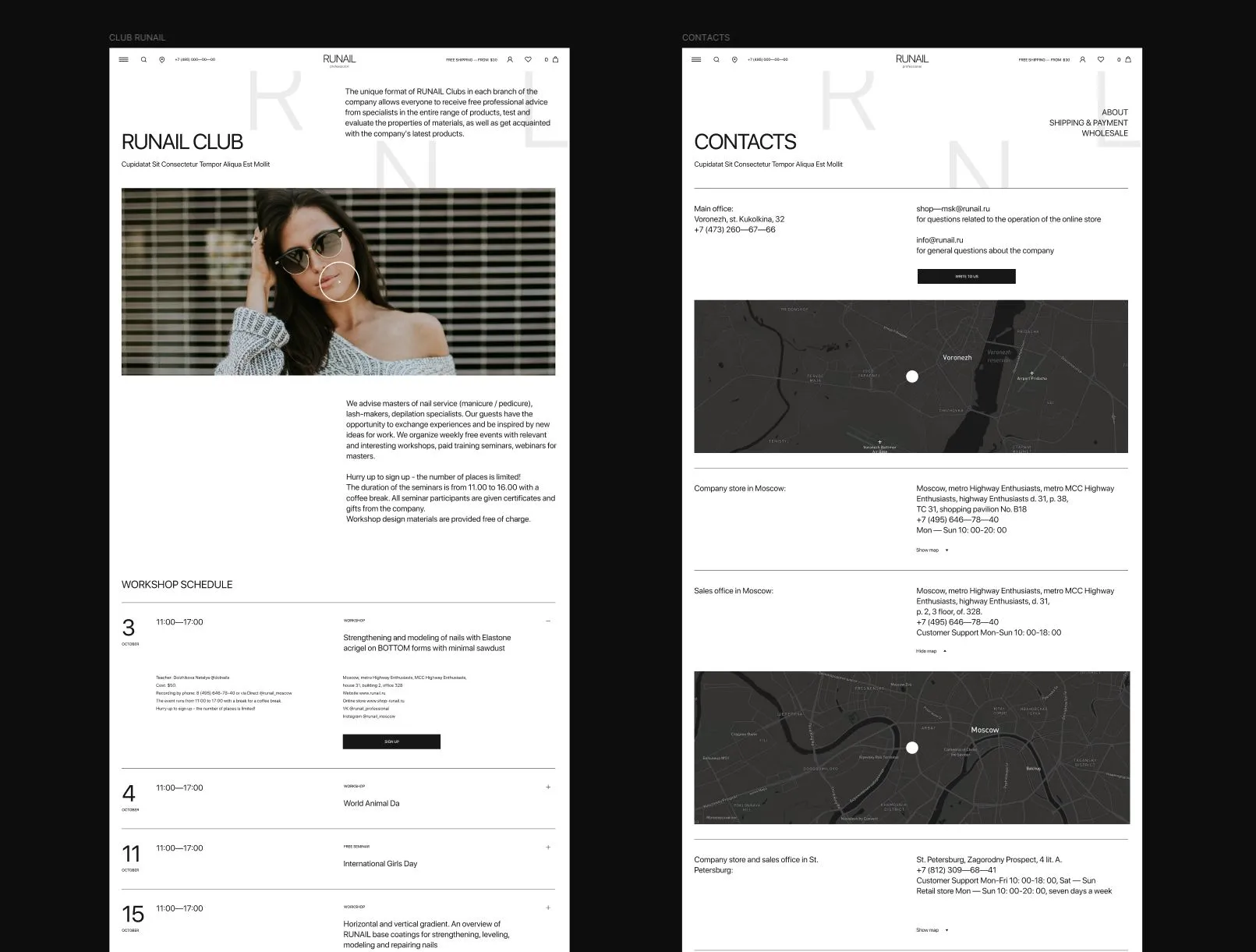
Task: Expand the International Girls Day seminar
Action: coord(548,848)
